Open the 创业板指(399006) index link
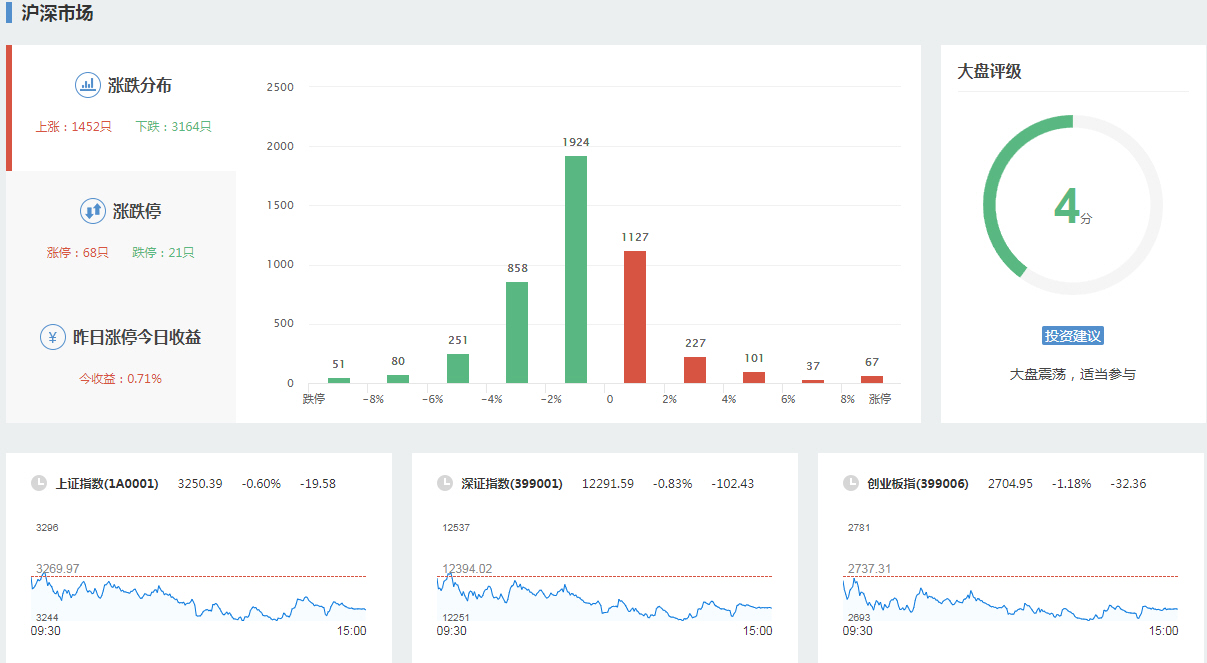Viewport: 1207px width, 663px height. tap(918, 484)
